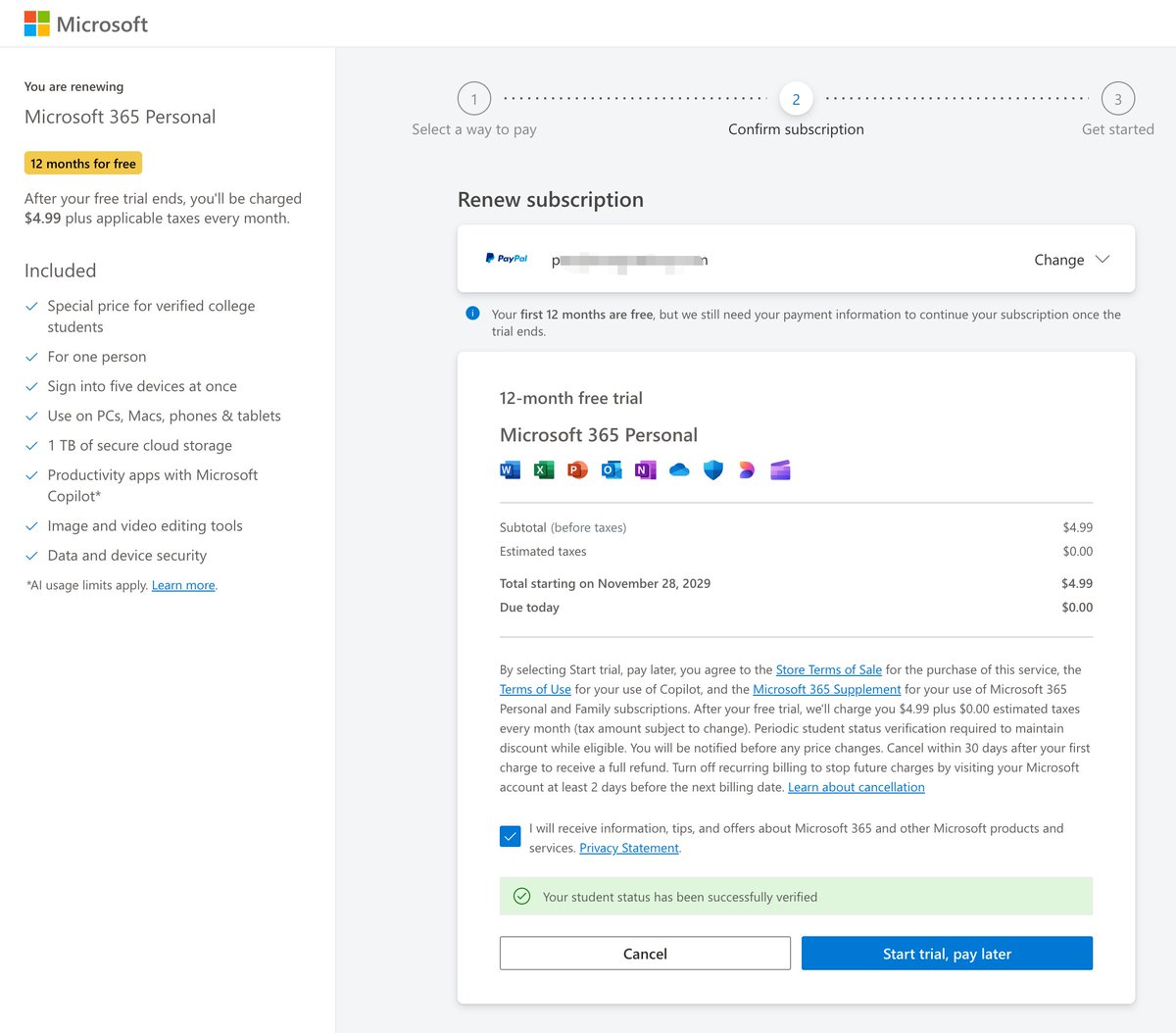Click the PayPal logo
The height and width of the screenshot is (1033, 1176).
click(x=507, y=259)
